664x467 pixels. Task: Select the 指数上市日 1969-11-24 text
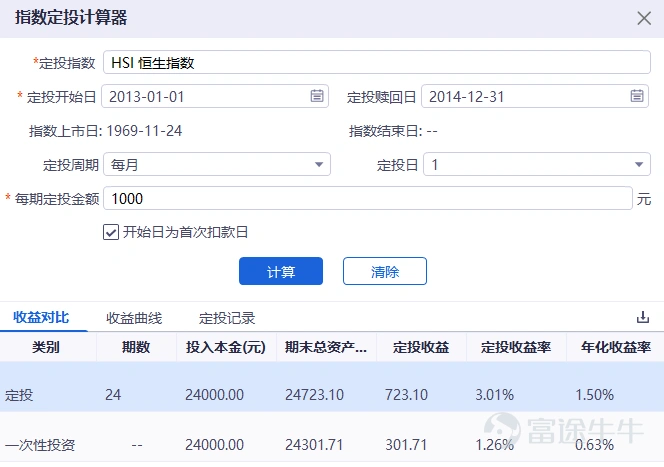tap(105, 131)
